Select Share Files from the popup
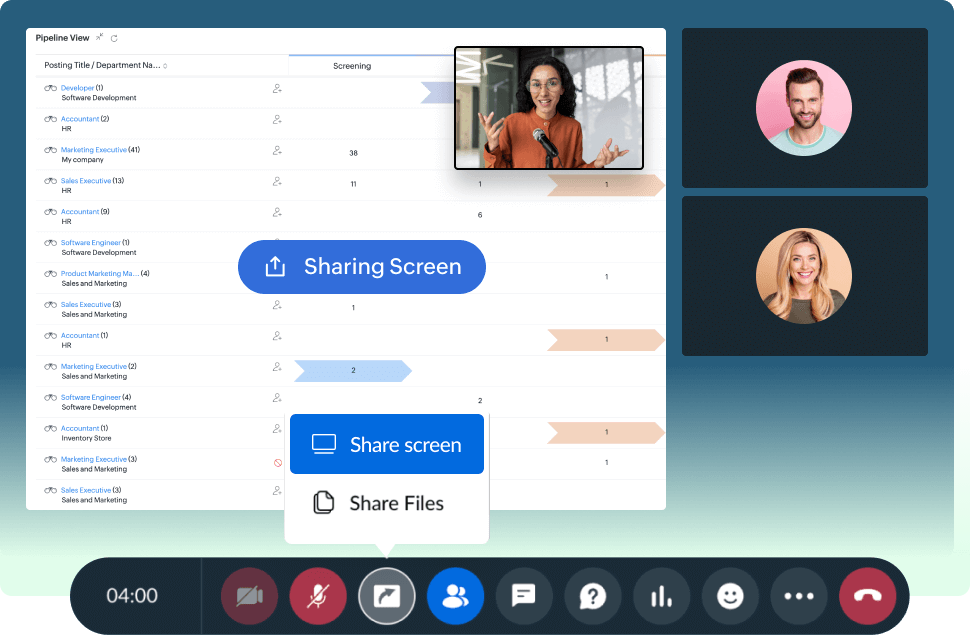970x635 pixels. point(386,503)
